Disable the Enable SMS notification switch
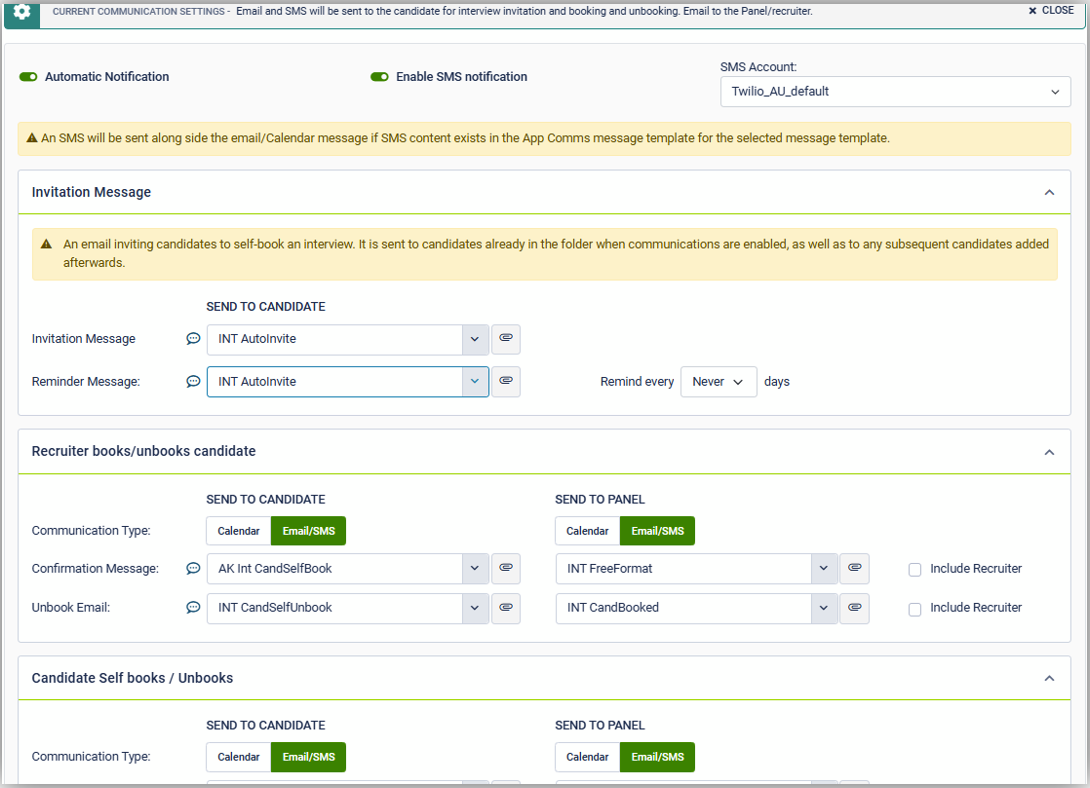The image size is (1090, 788). [379, 77]
